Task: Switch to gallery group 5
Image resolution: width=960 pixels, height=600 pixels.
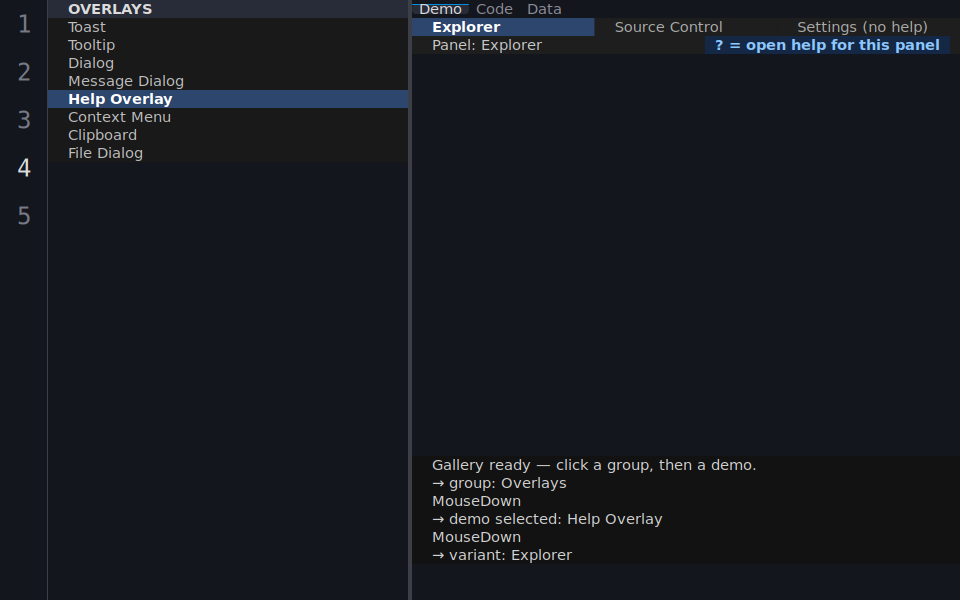Action: point(24,216)
